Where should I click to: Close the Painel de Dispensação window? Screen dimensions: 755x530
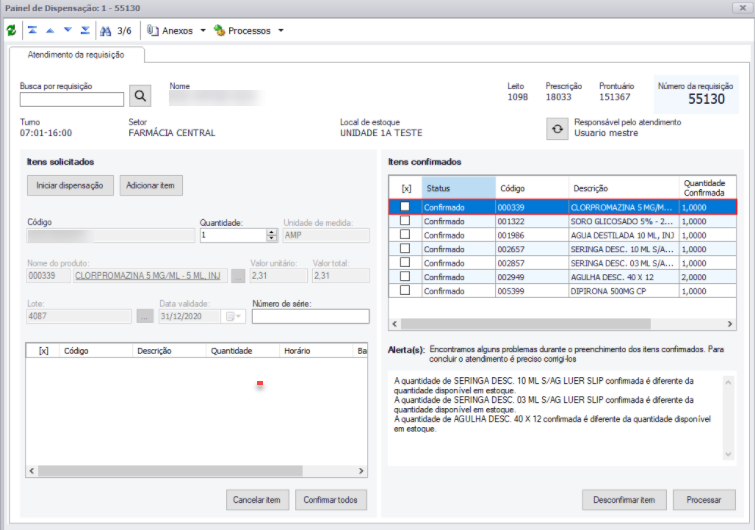742,8
